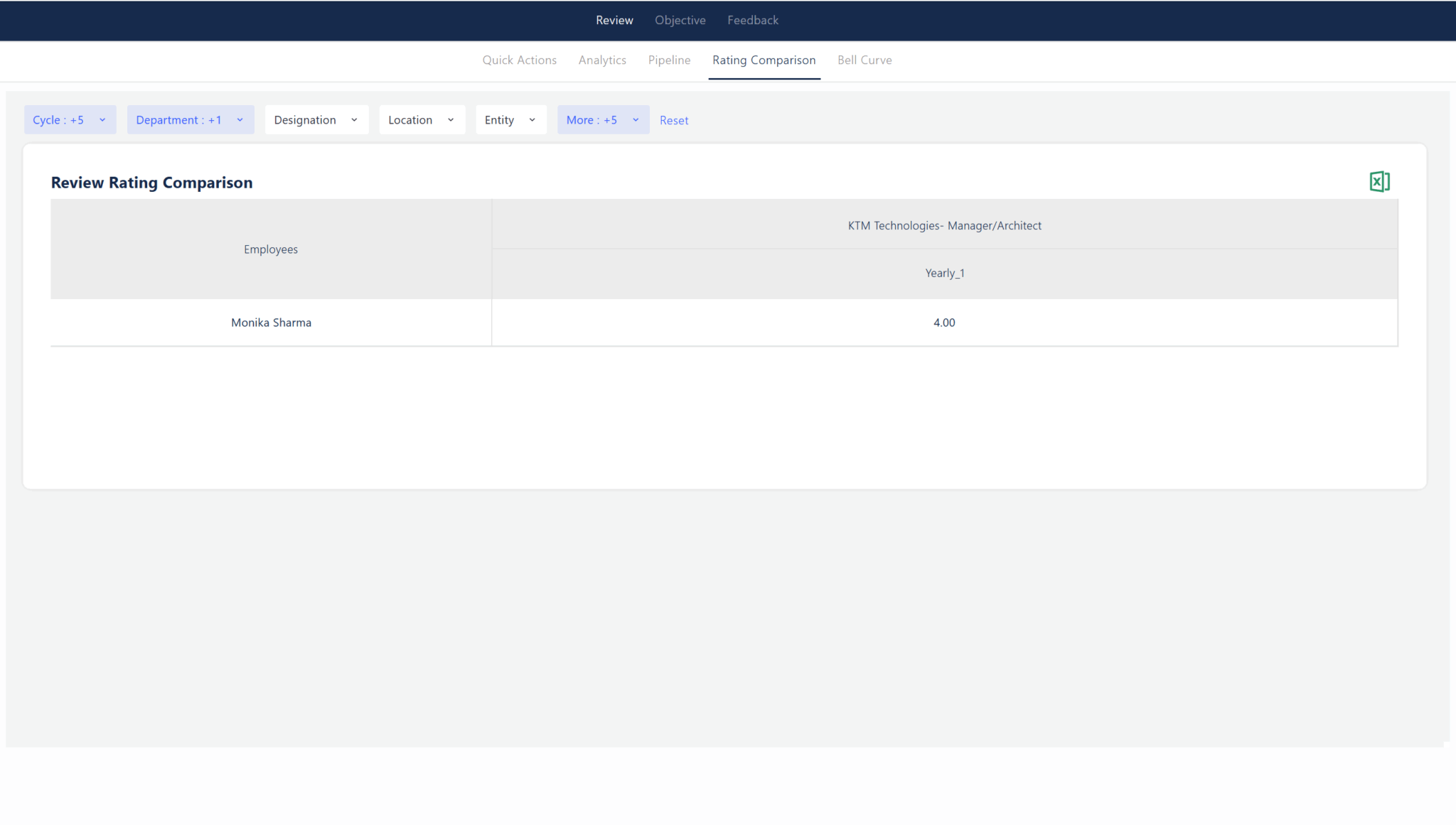Click the Yearly_1 rating value cell

[x=944, y=322]
